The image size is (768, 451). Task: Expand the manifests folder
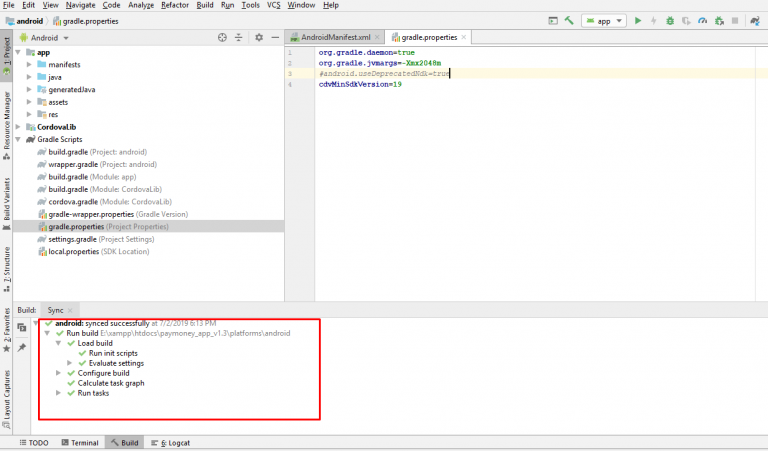tap(30, 64)
